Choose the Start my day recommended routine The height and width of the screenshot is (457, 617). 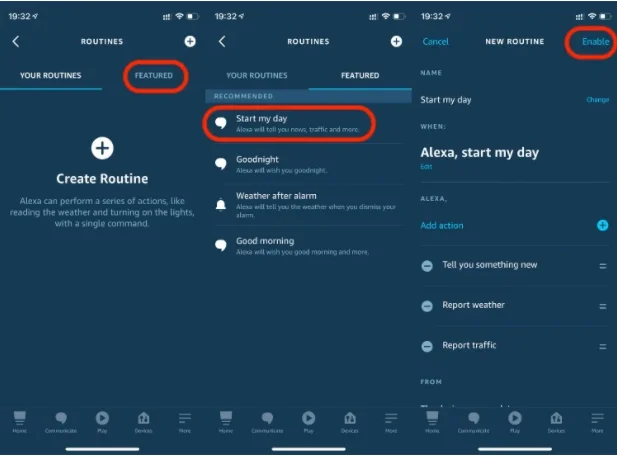[290, 123]
